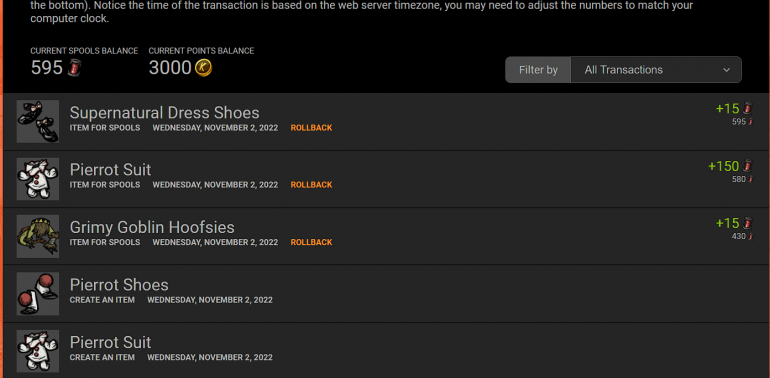Click the +15 amount on Grimy Goblin Hoofsies
The width and height of the screenshot is (770, 378).
(x=728, y=224)
